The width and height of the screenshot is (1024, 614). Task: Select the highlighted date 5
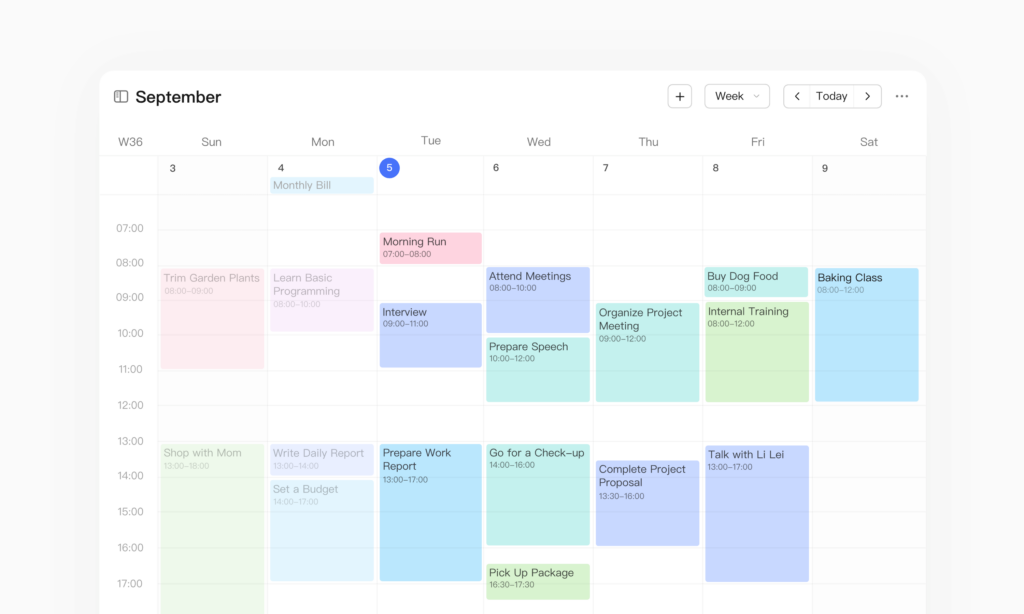pos(389,168)
